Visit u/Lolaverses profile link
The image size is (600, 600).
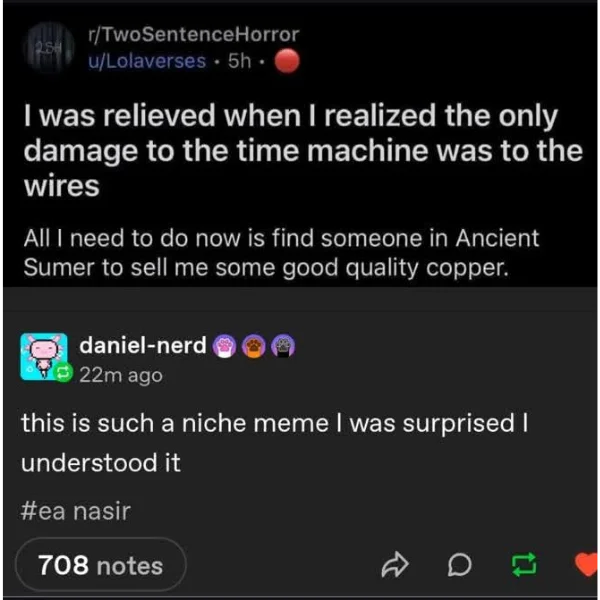147,61
